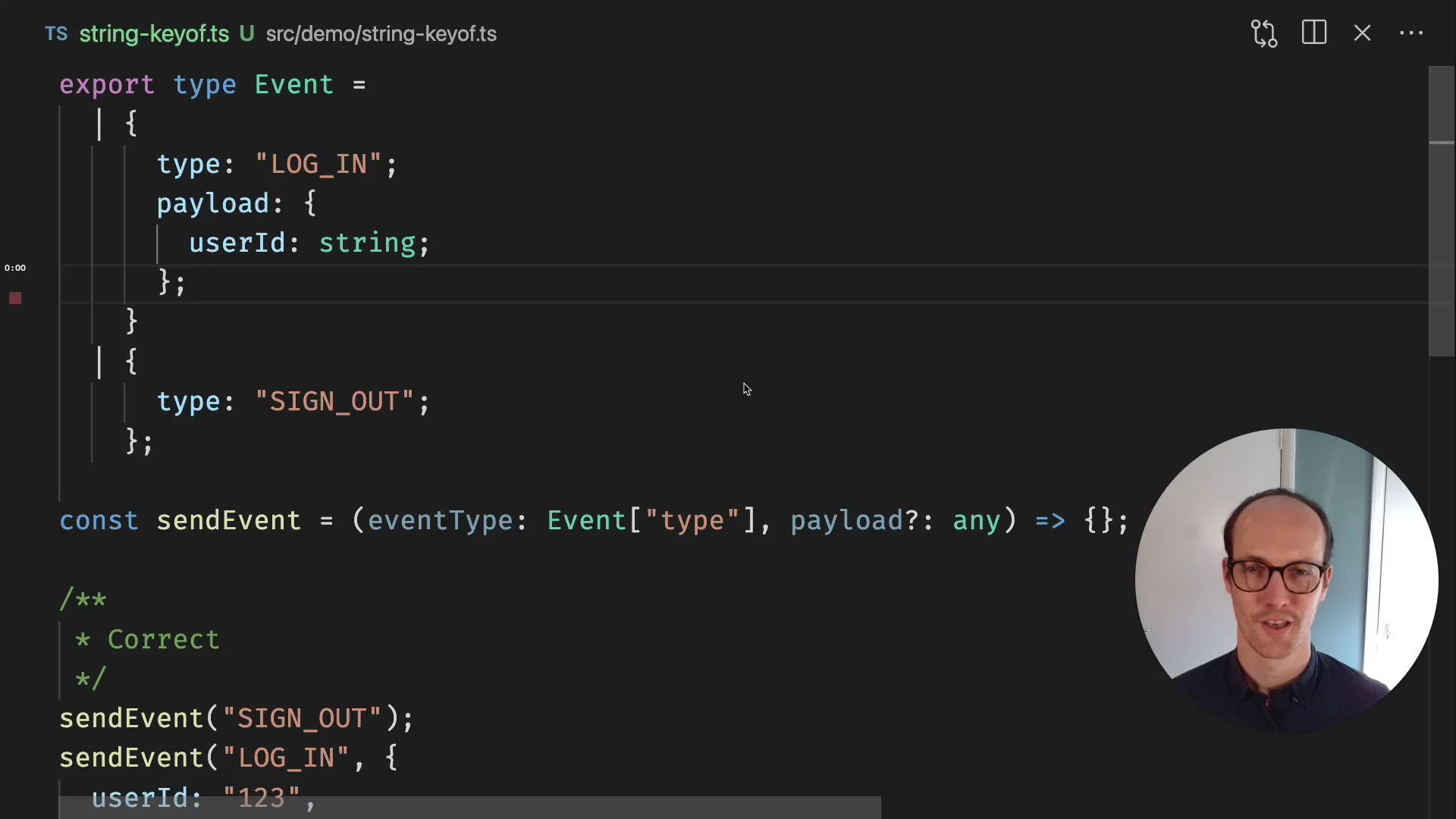Toggle the line number gutter display
The width and height of the screenshot is (1456, 819).
1411,33
